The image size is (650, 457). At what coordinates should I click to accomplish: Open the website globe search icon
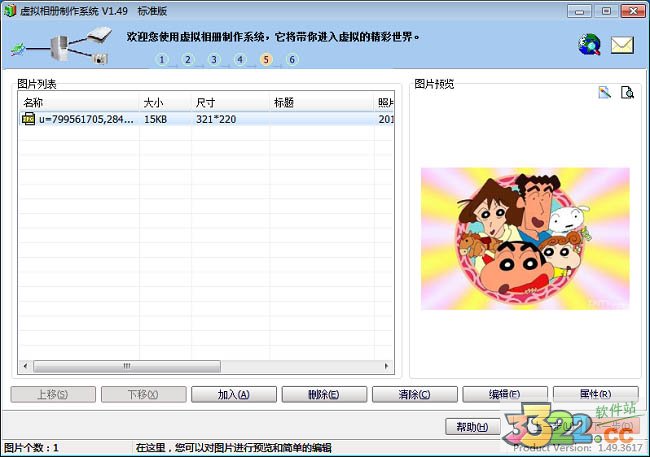[589, 45]
